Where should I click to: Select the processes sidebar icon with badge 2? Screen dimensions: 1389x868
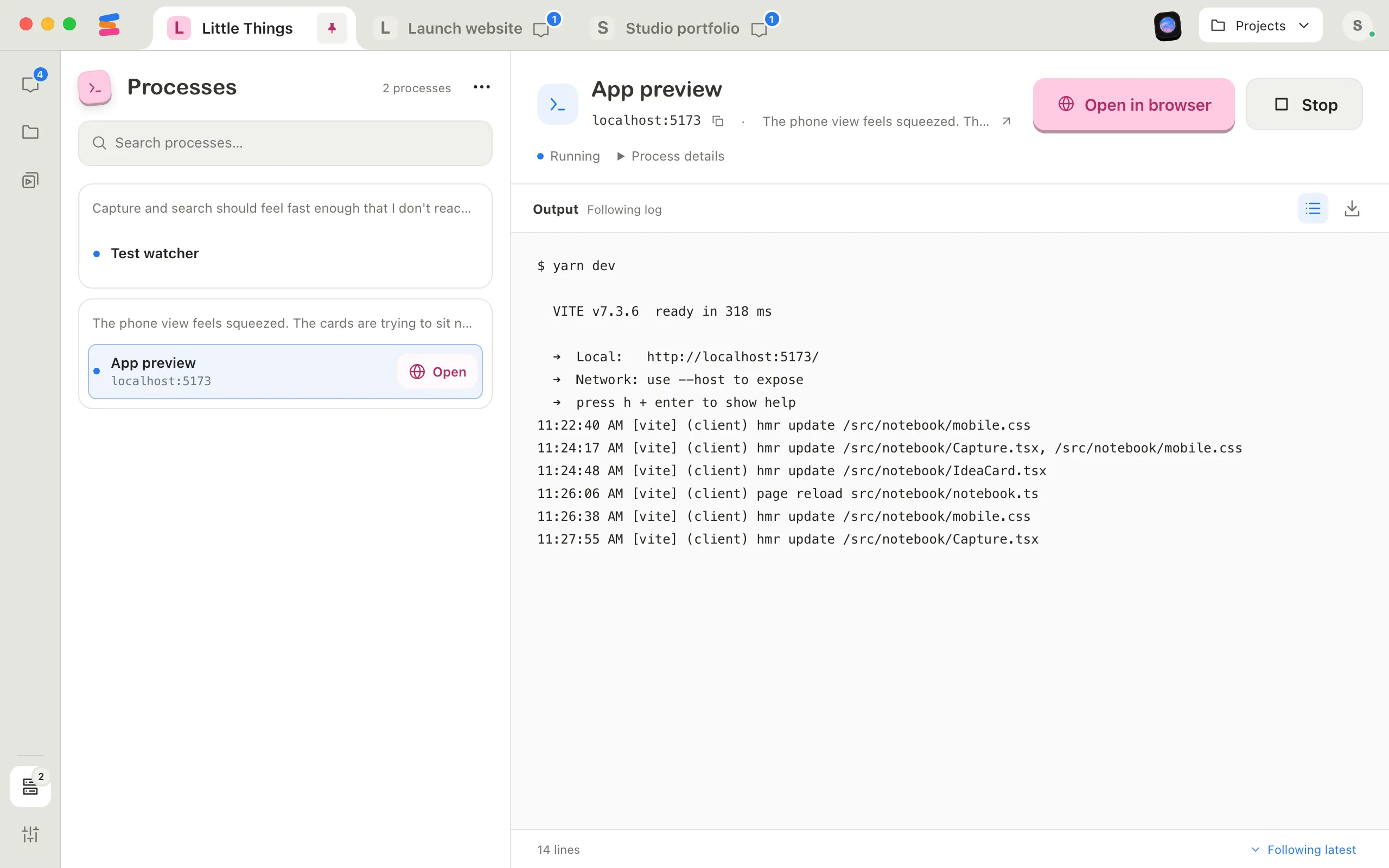pyautogui.click(x=30, y=787)
